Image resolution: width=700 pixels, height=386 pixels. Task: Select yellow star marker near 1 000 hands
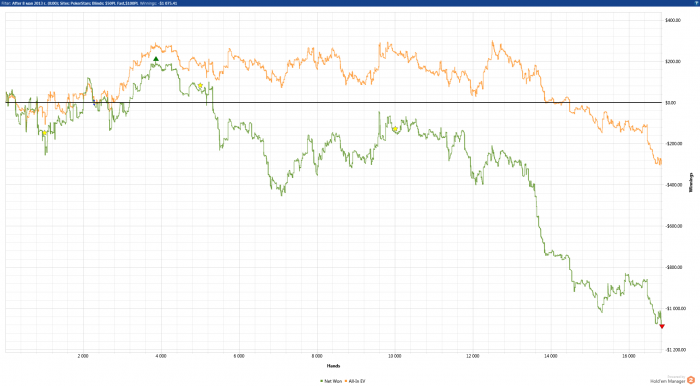[x=45, y=133]
